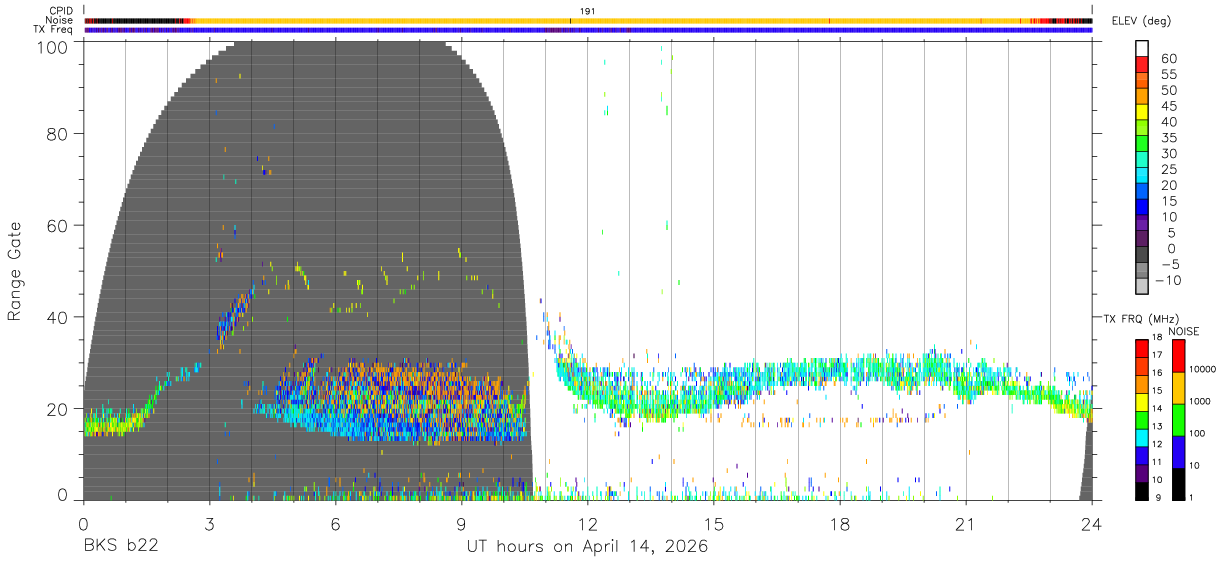Pick the white top segment of the ELEV colorbar
1228x567 pixels.
[1142, 48]
